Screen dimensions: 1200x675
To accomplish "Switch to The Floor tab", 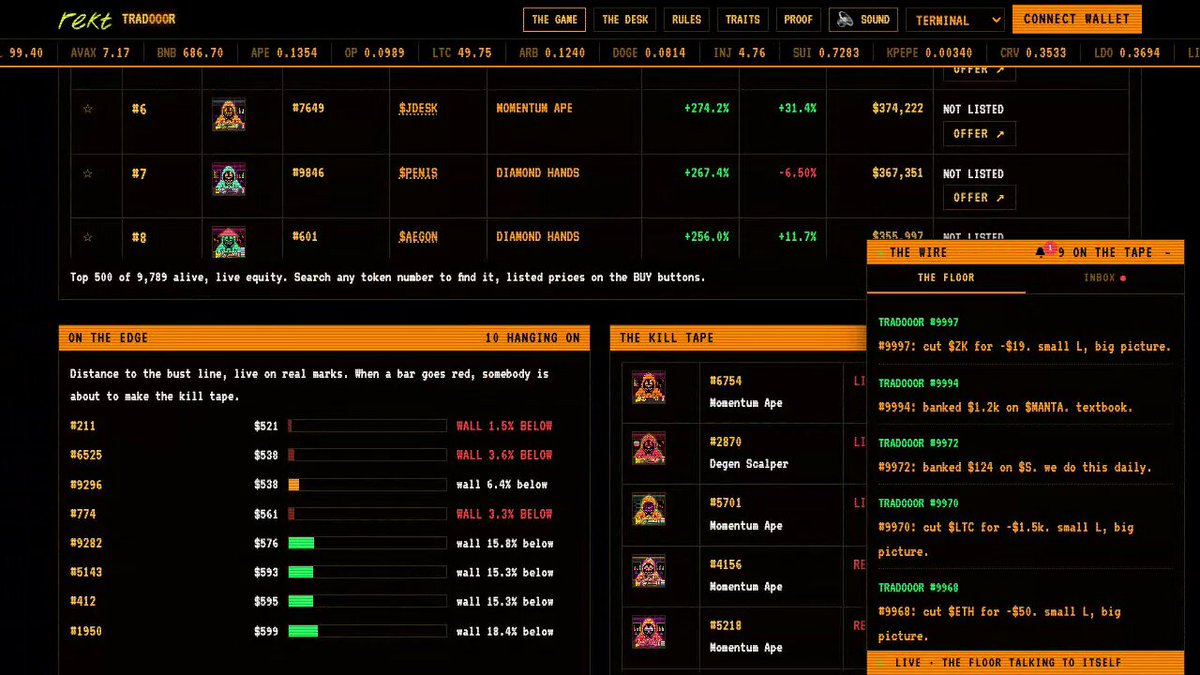I will point(946,278).
